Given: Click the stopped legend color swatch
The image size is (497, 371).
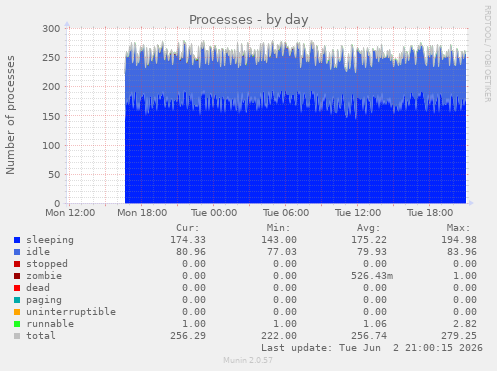Looking at the screenshot, I should pyautogui.click(x=17, y=264).
